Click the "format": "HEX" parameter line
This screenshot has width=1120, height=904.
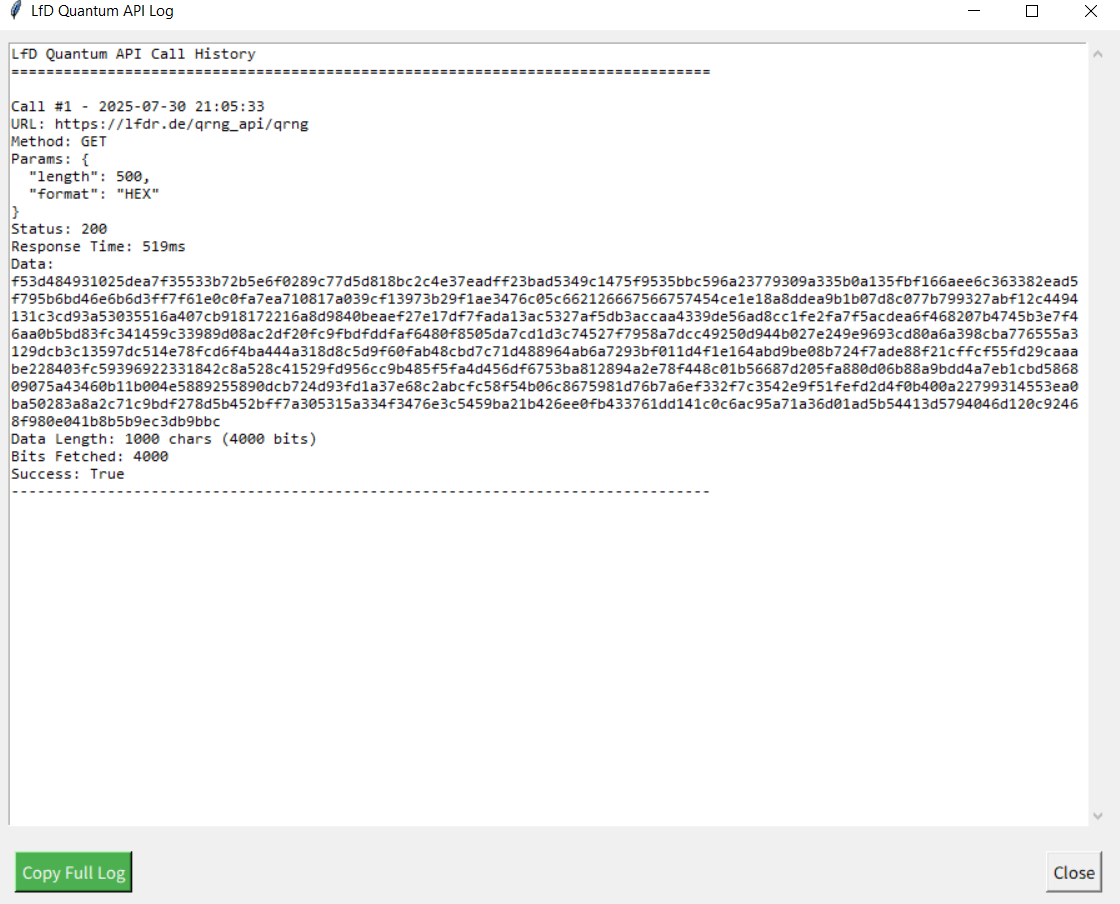point(94,194)
